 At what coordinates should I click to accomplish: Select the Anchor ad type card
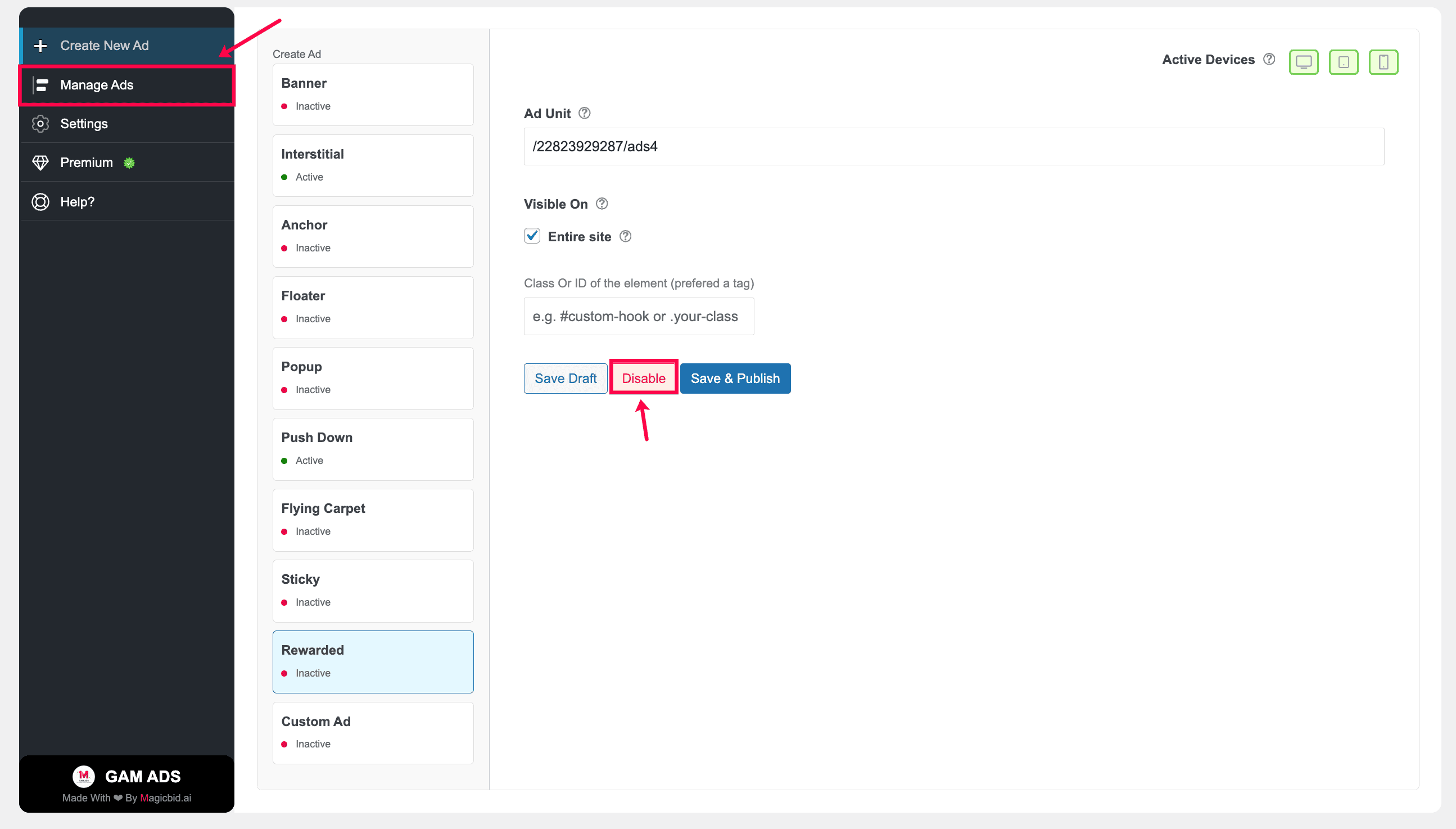[373, 236]
